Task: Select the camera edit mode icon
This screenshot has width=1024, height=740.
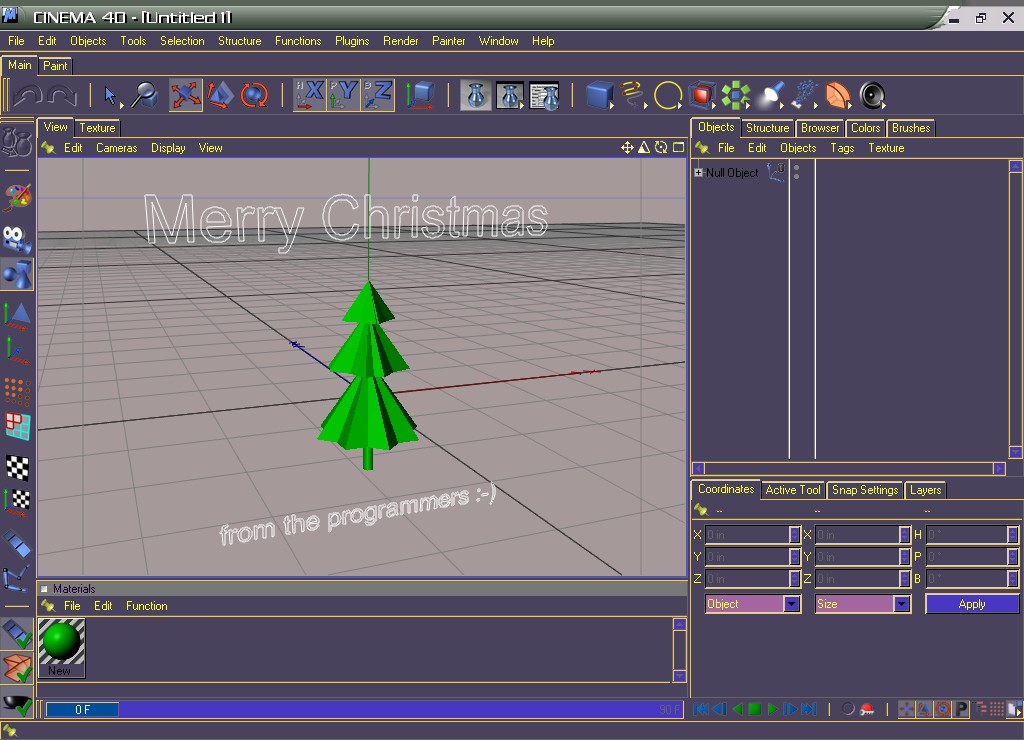Action: pyautogui.click(x=17, y=239)
